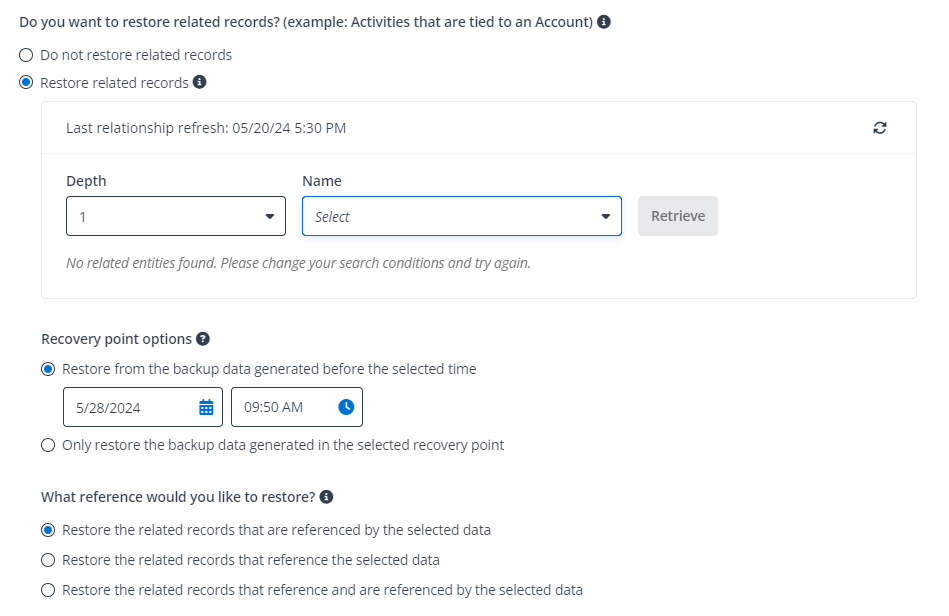Select 'Restore related records' radio option

tap(27, 83)
